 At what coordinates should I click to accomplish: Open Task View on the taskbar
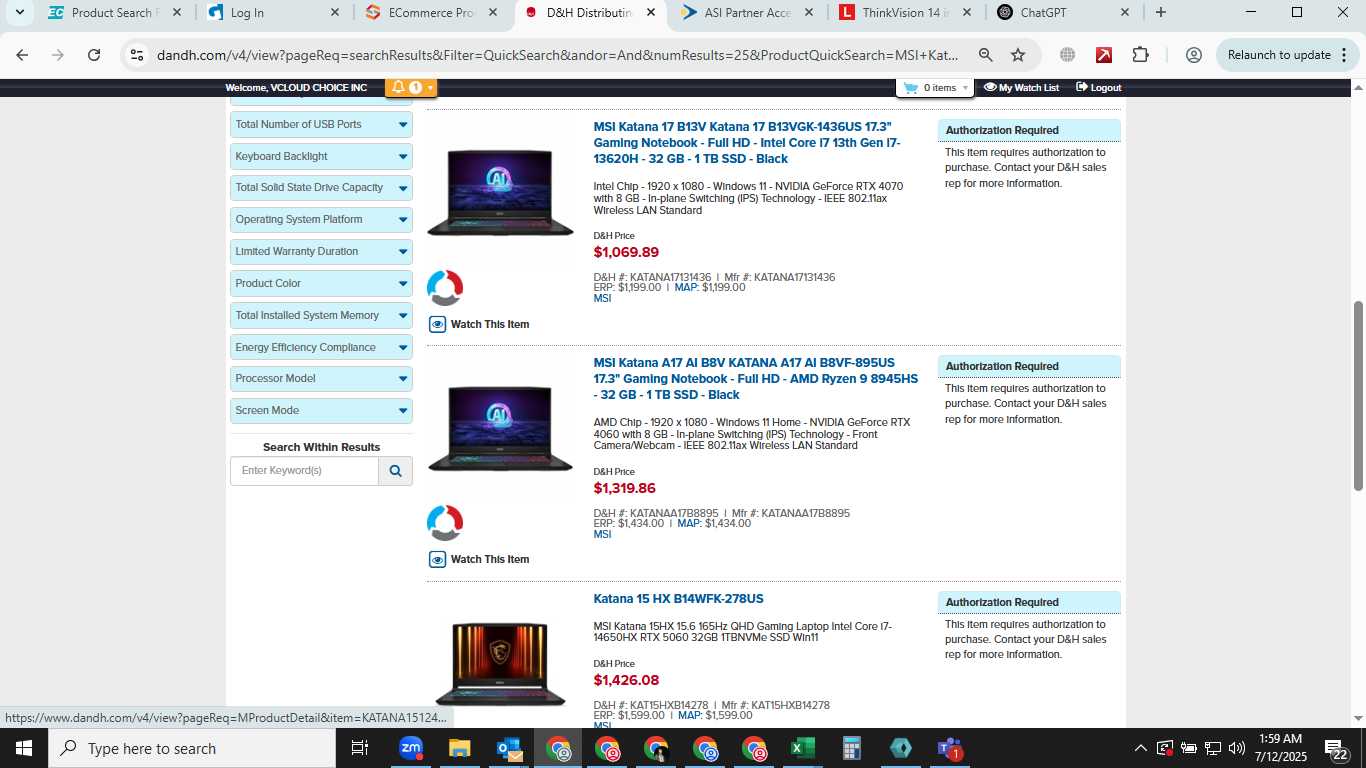click(x=360, y=748)
